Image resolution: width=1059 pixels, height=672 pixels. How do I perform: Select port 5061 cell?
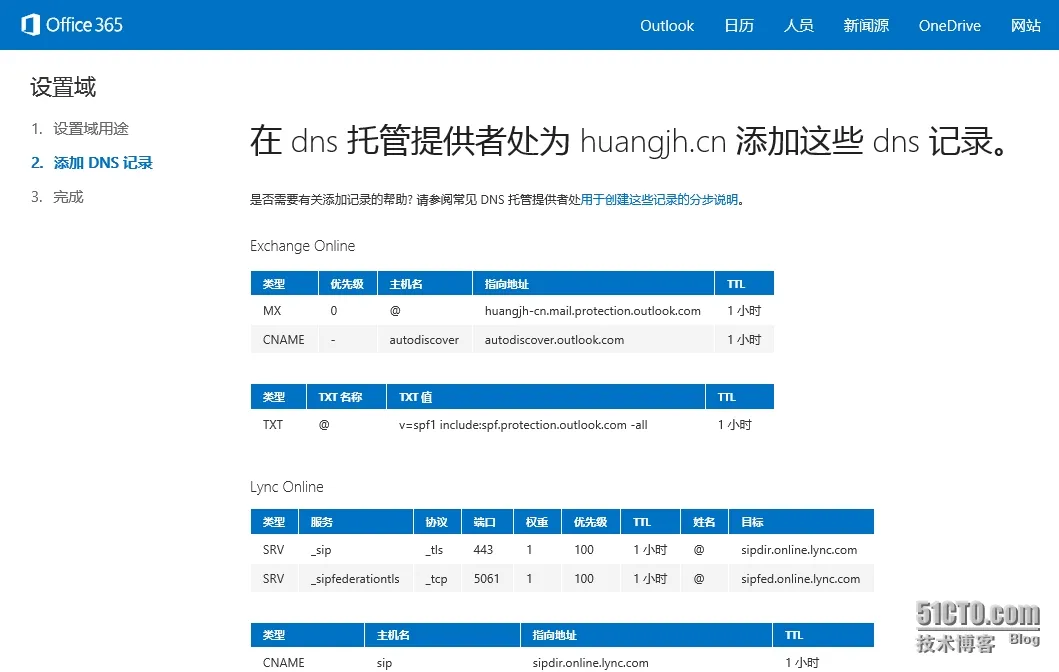pos(486,579)
